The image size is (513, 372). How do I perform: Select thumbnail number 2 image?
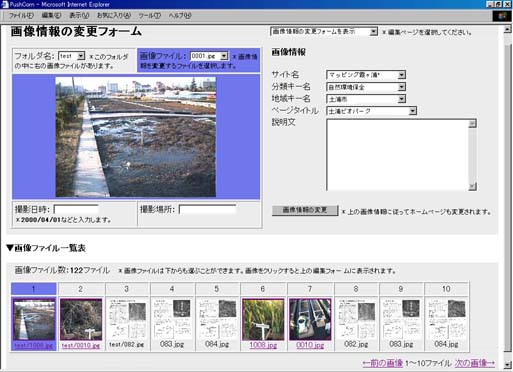(81, 319)
